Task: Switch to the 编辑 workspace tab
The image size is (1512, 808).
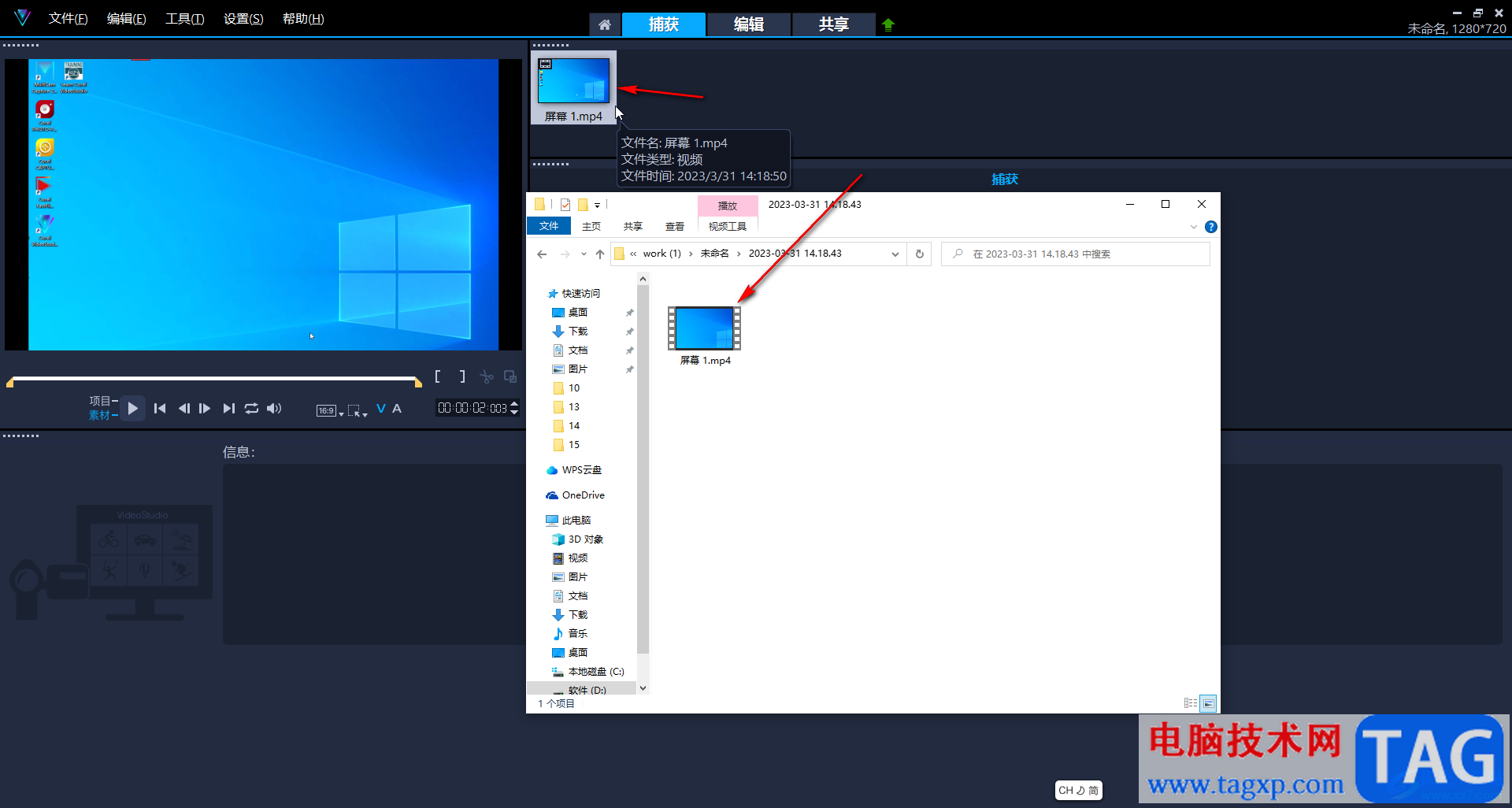Action: (749, 24)
